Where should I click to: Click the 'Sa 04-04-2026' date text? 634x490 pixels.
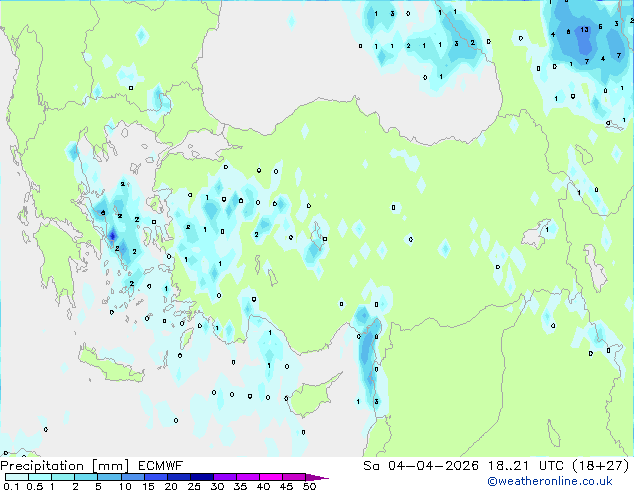point(421,466)
